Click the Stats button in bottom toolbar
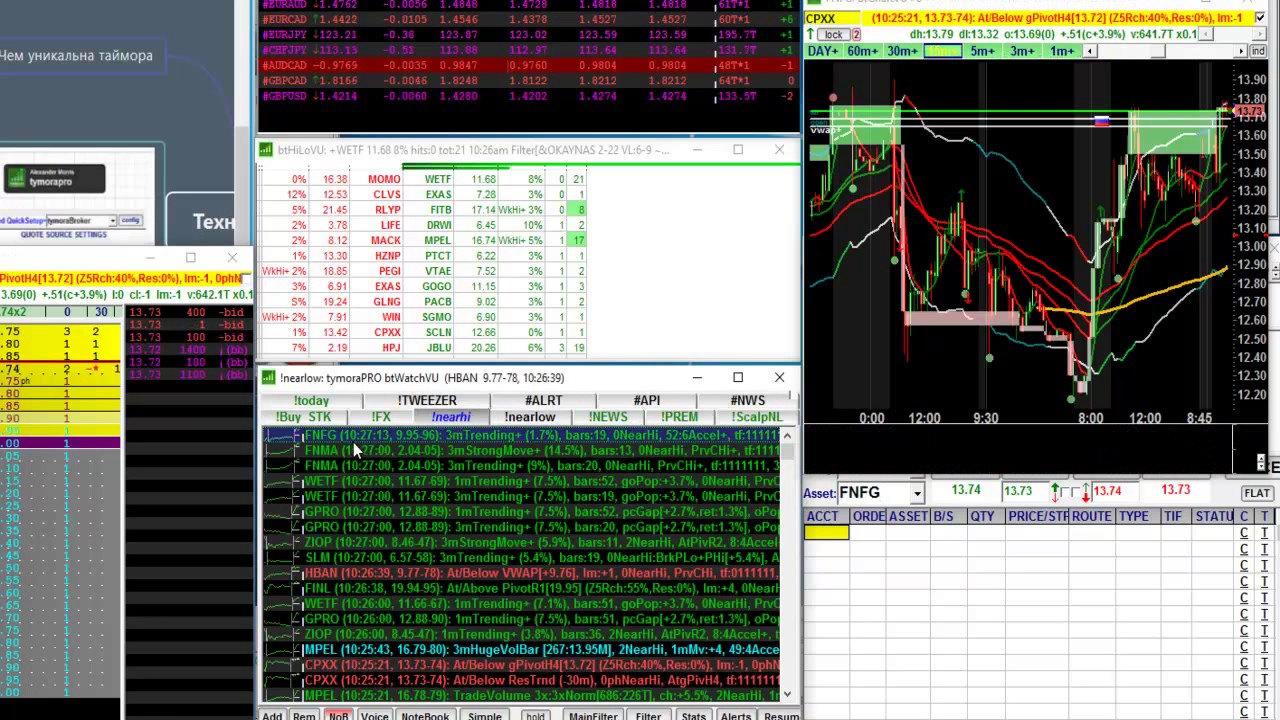 pos(693,715)
